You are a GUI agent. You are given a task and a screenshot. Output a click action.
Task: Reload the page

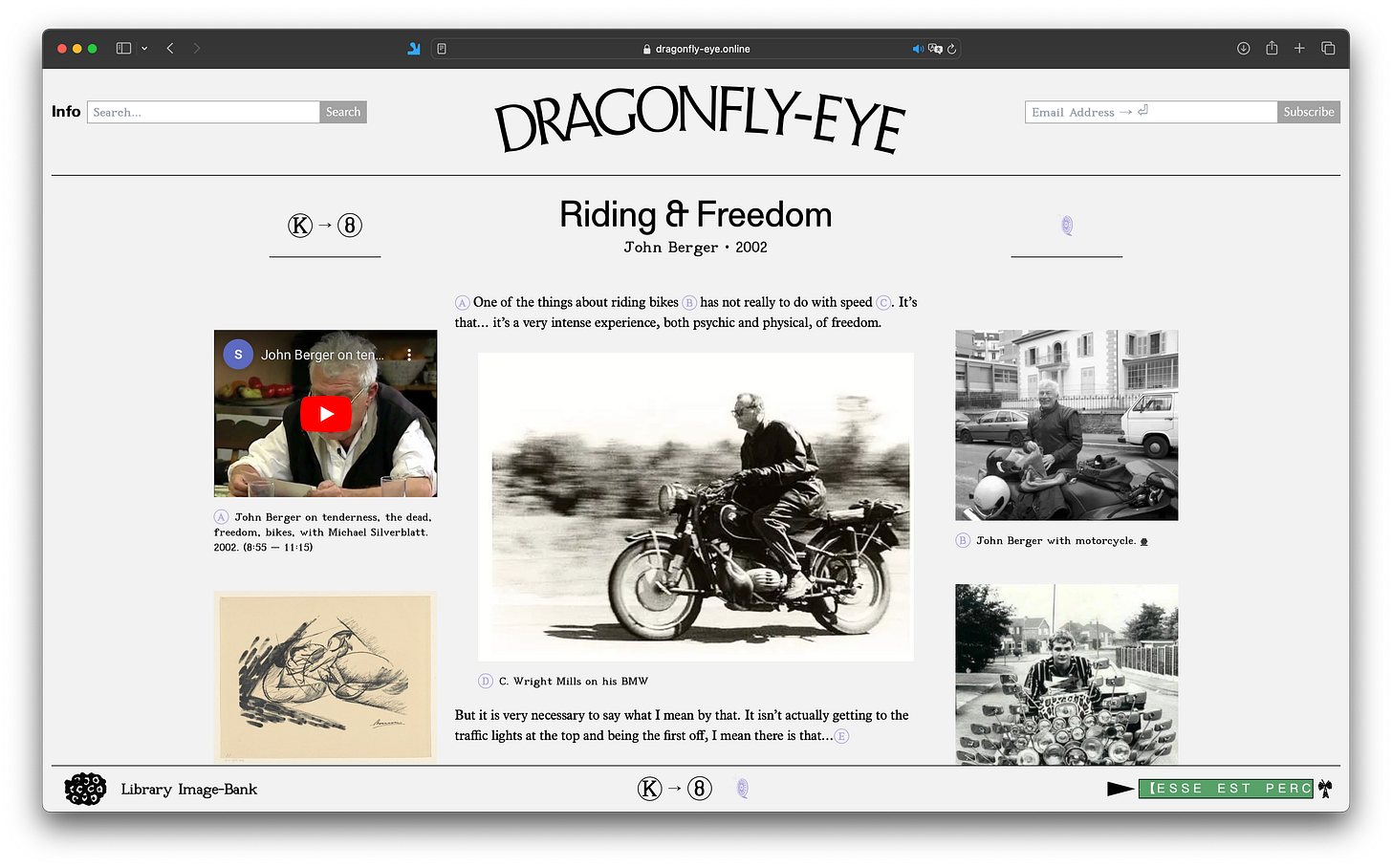(x=951, y=49)
